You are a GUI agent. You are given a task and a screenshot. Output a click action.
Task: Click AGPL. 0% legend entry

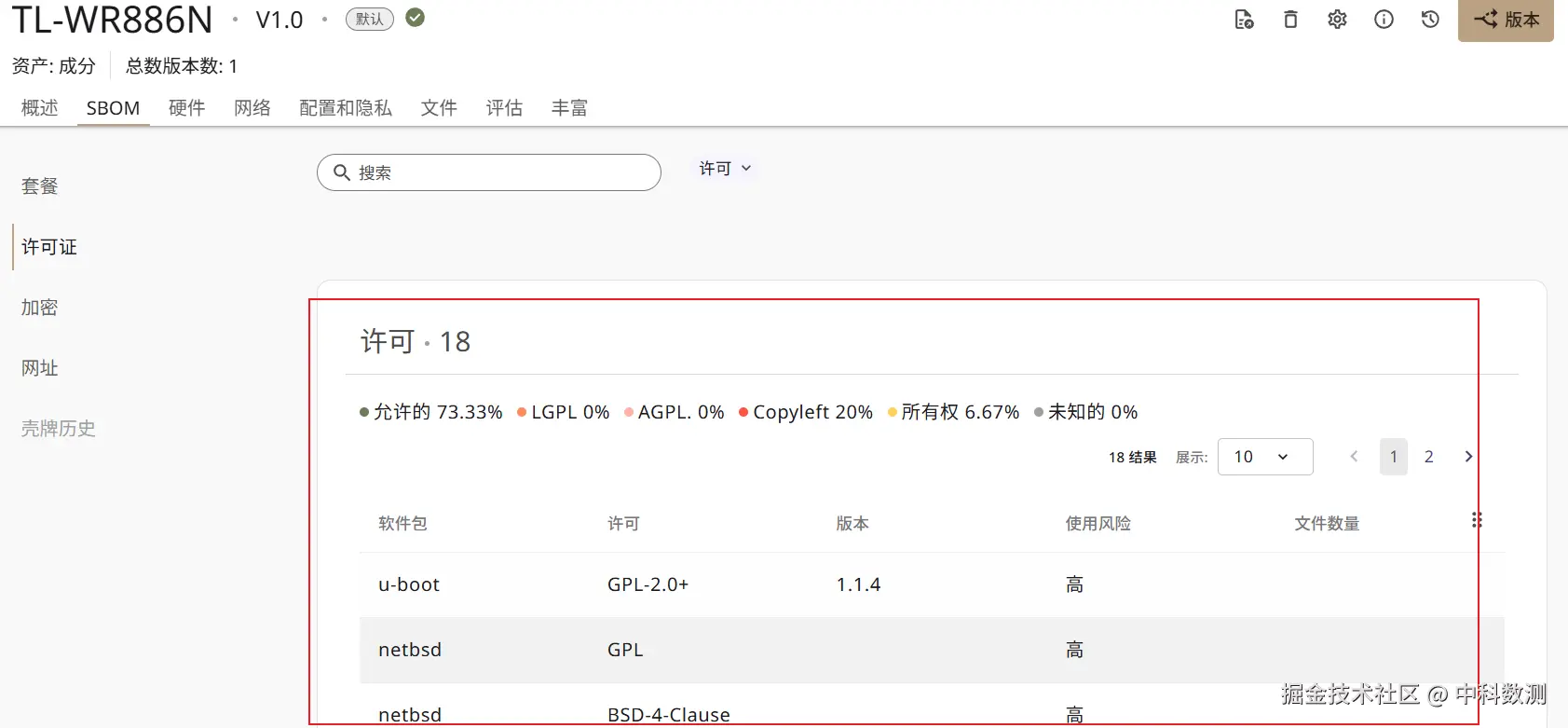tap(674, 412)
